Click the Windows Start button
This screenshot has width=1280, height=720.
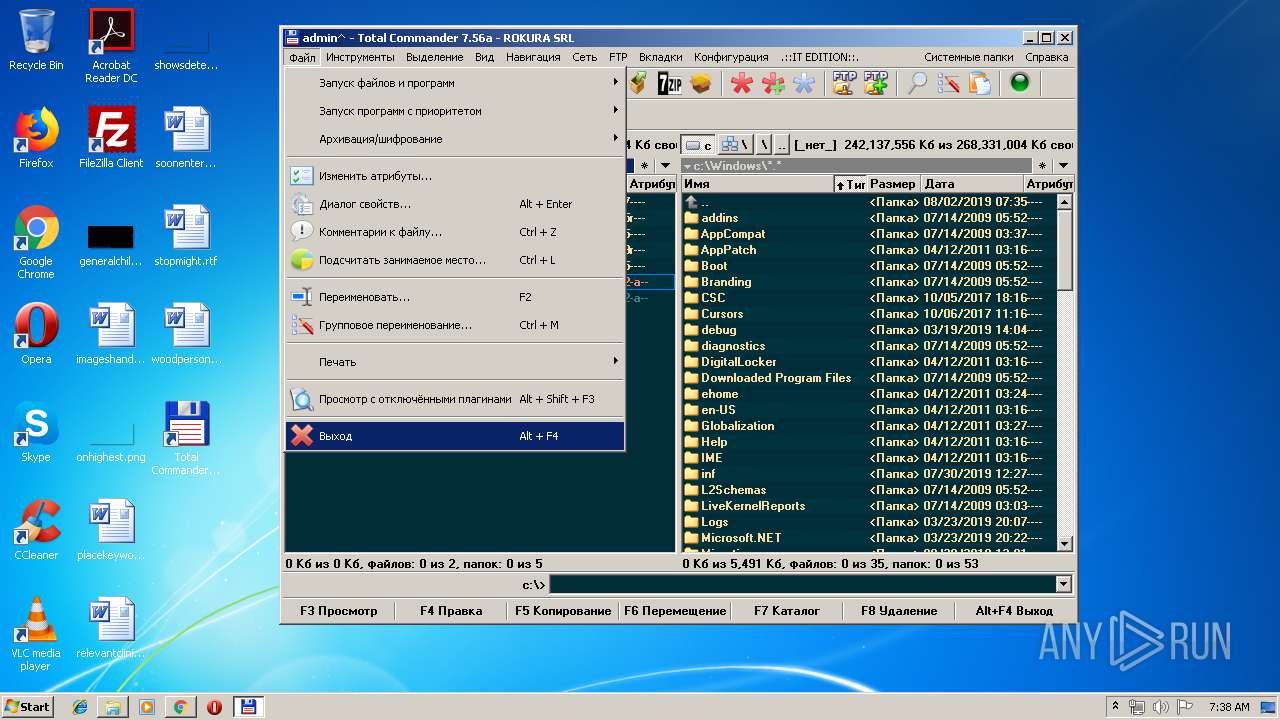(28, 707)
